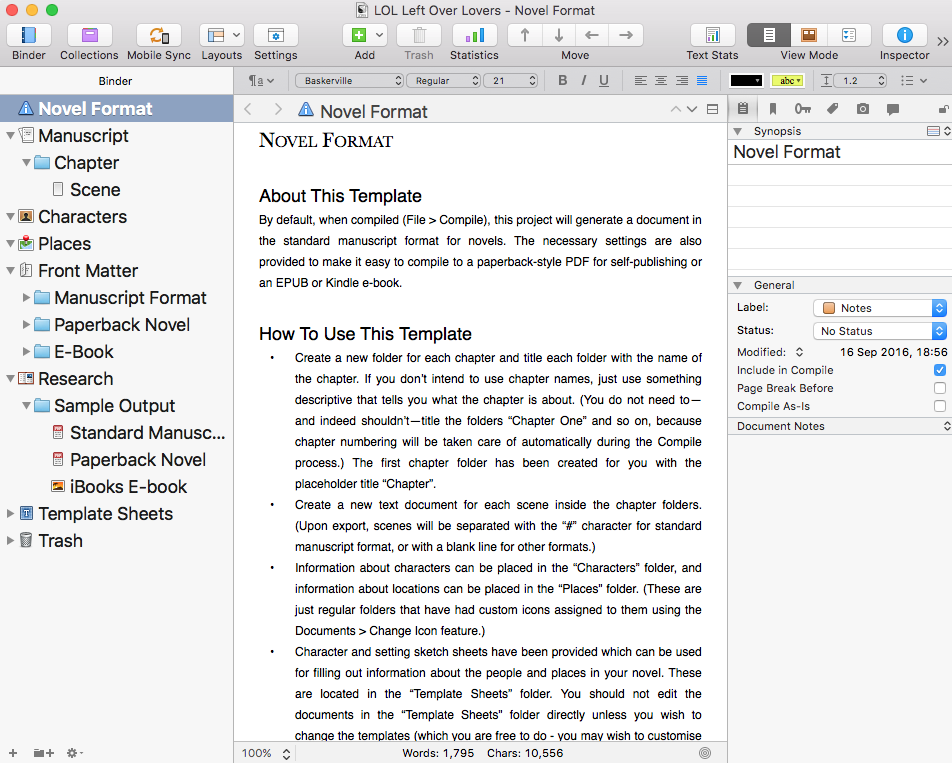The image size is (952, 763).
Task: Align text right
Action: [x=682, y=81]
